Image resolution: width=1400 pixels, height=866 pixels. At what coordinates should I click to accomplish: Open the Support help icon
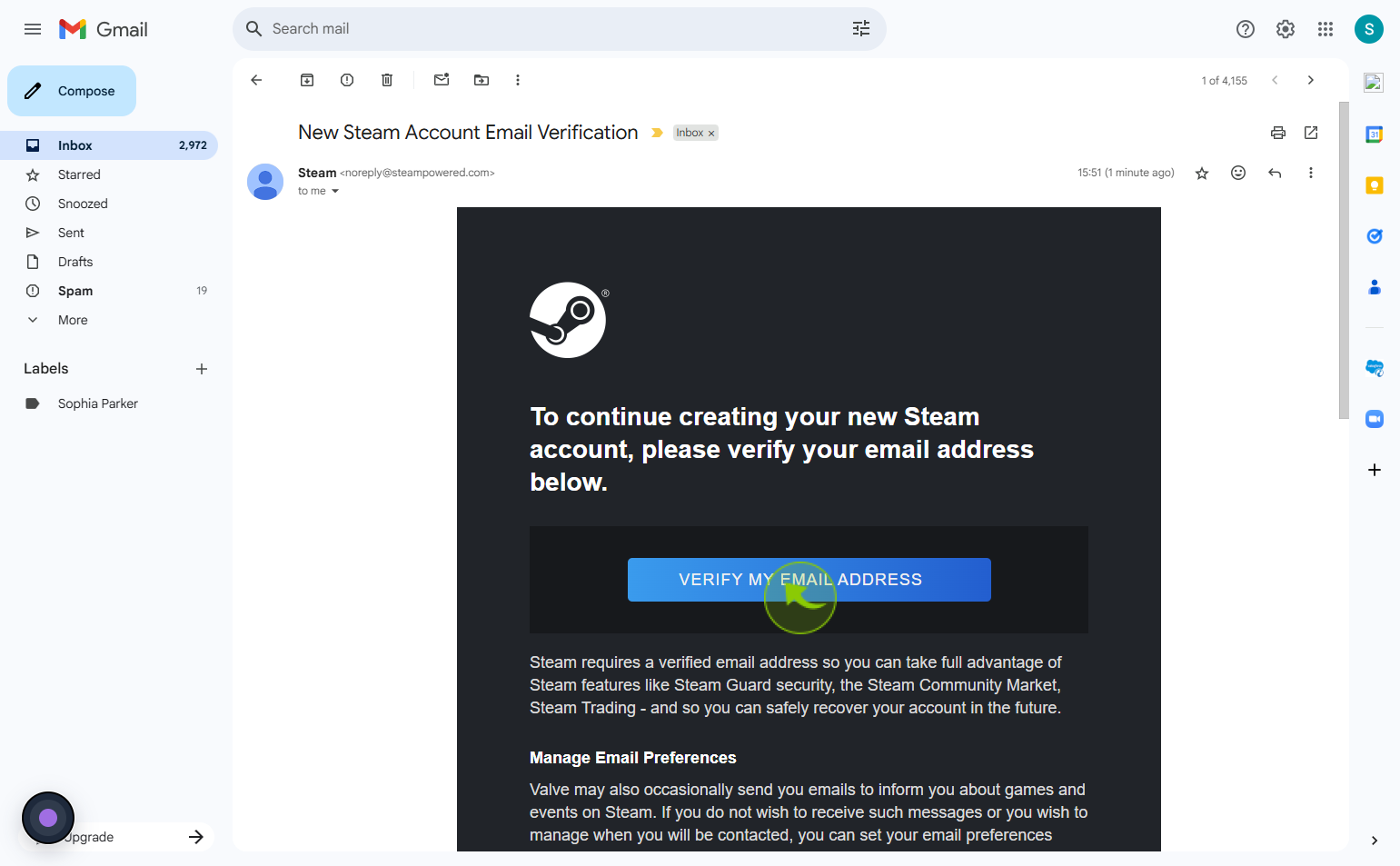tap(1246, 29)
